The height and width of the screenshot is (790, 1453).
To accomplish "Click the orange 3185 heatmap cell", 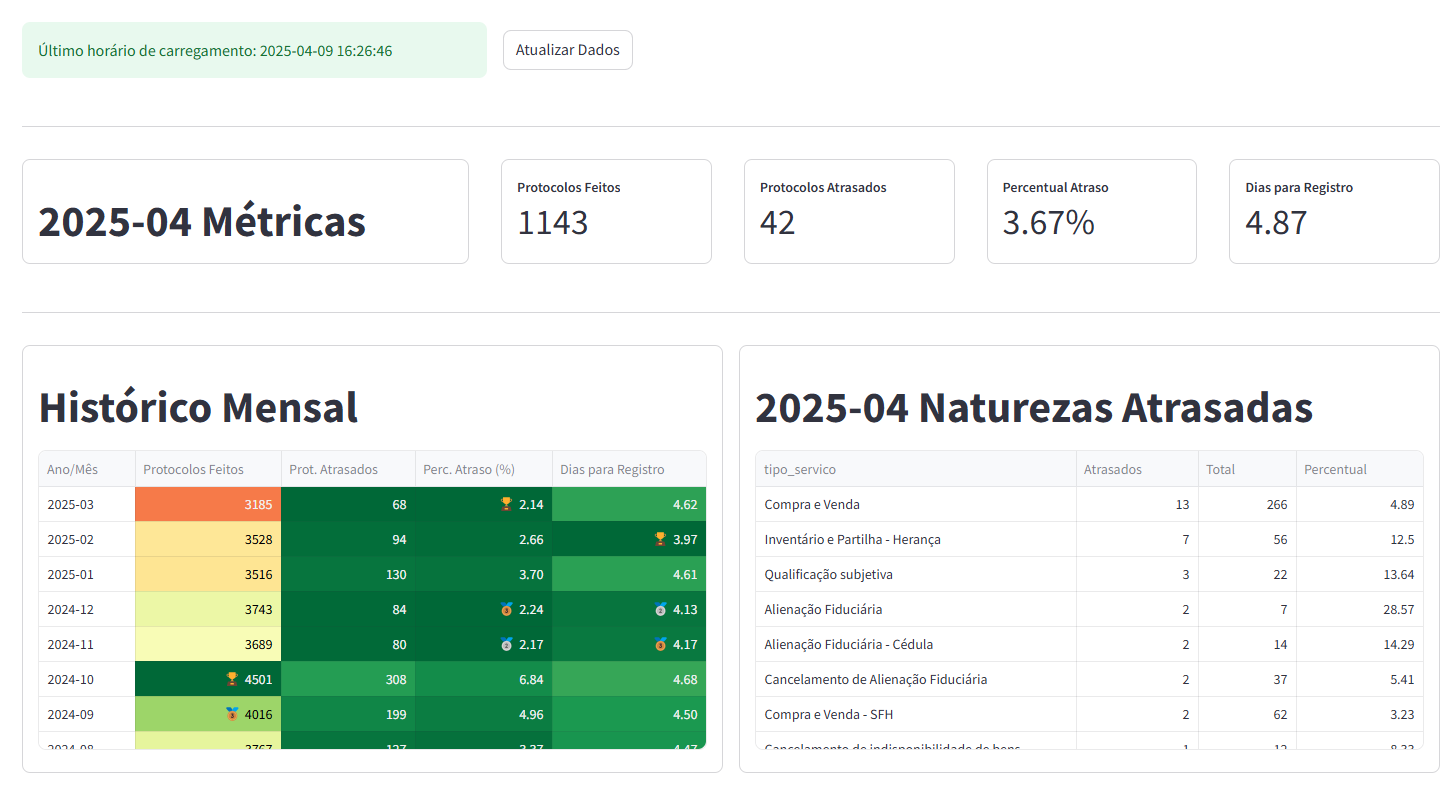I will (208, 504).
